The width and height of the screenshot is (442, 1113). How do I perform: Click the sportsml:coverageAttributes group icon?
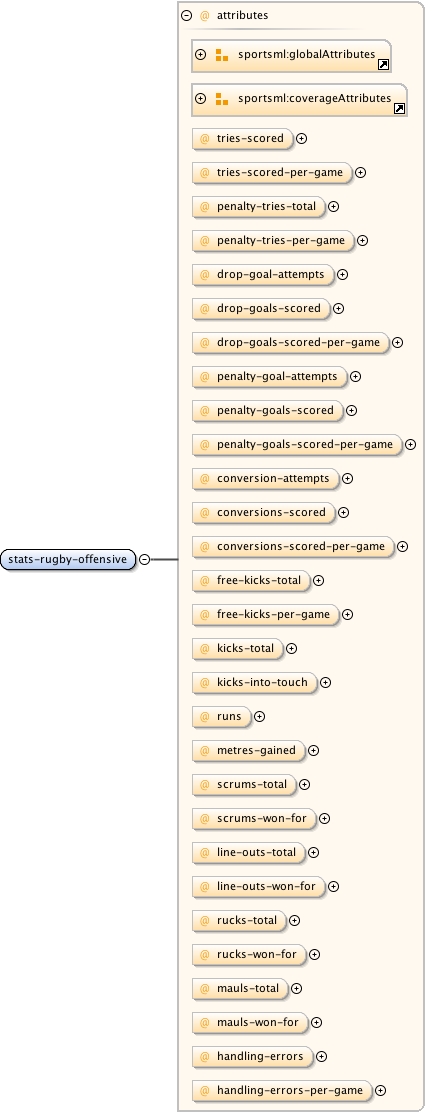(x=221, y=99)
